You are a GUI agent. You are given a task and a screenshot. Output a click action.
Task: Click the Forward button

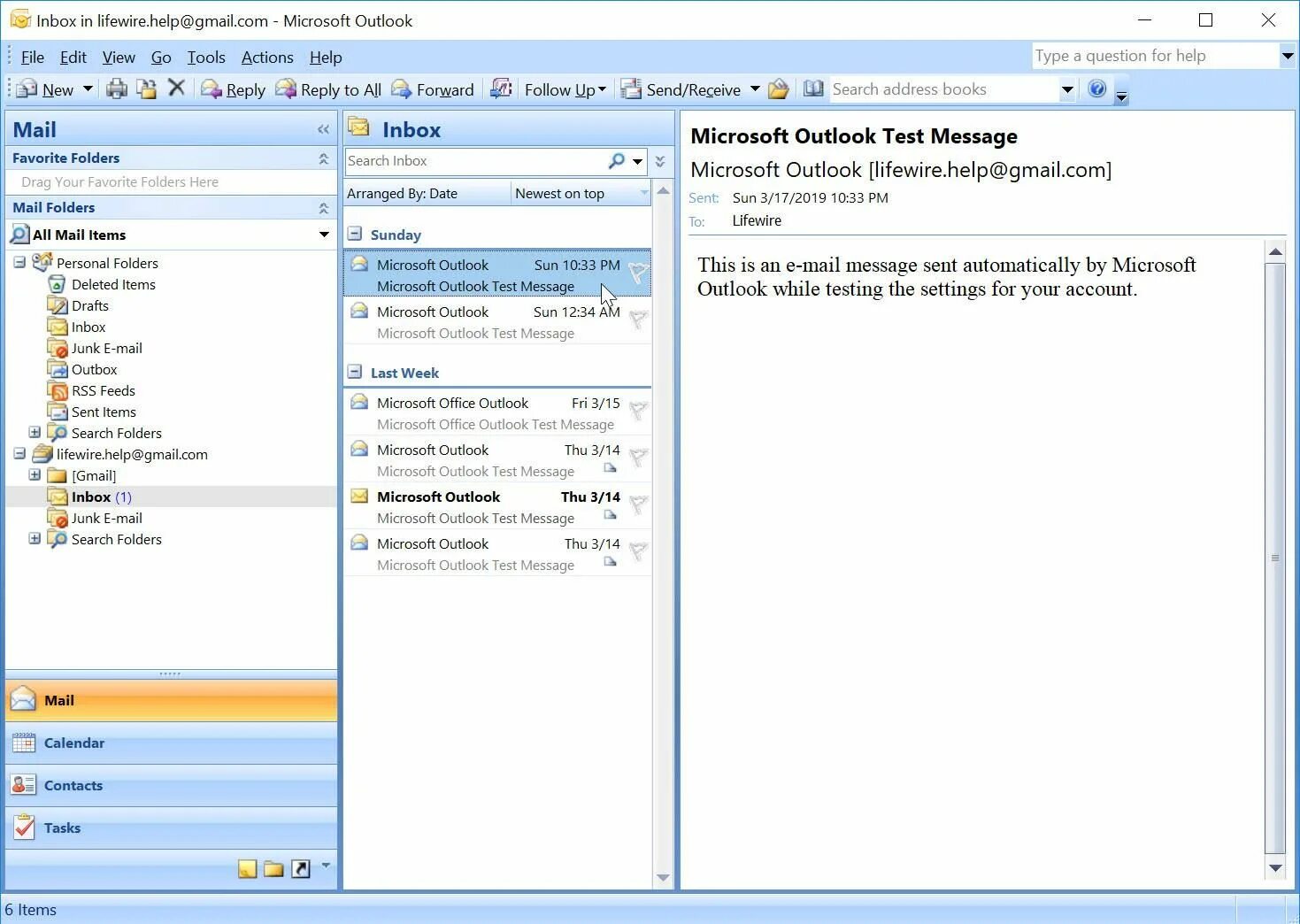pyautogui.click(x=434, y=89)
